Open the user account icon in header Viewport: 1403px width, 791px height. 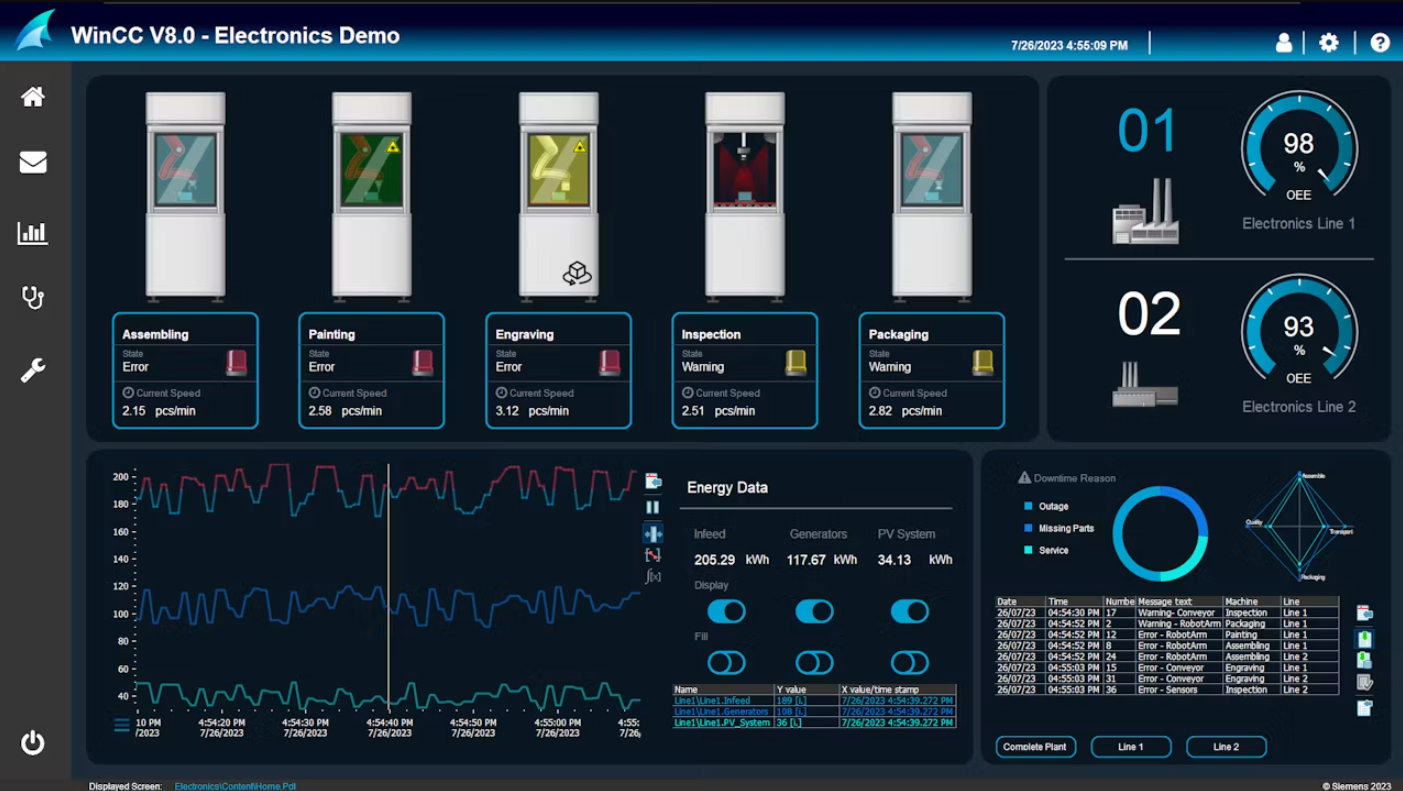click(1284, 43)
